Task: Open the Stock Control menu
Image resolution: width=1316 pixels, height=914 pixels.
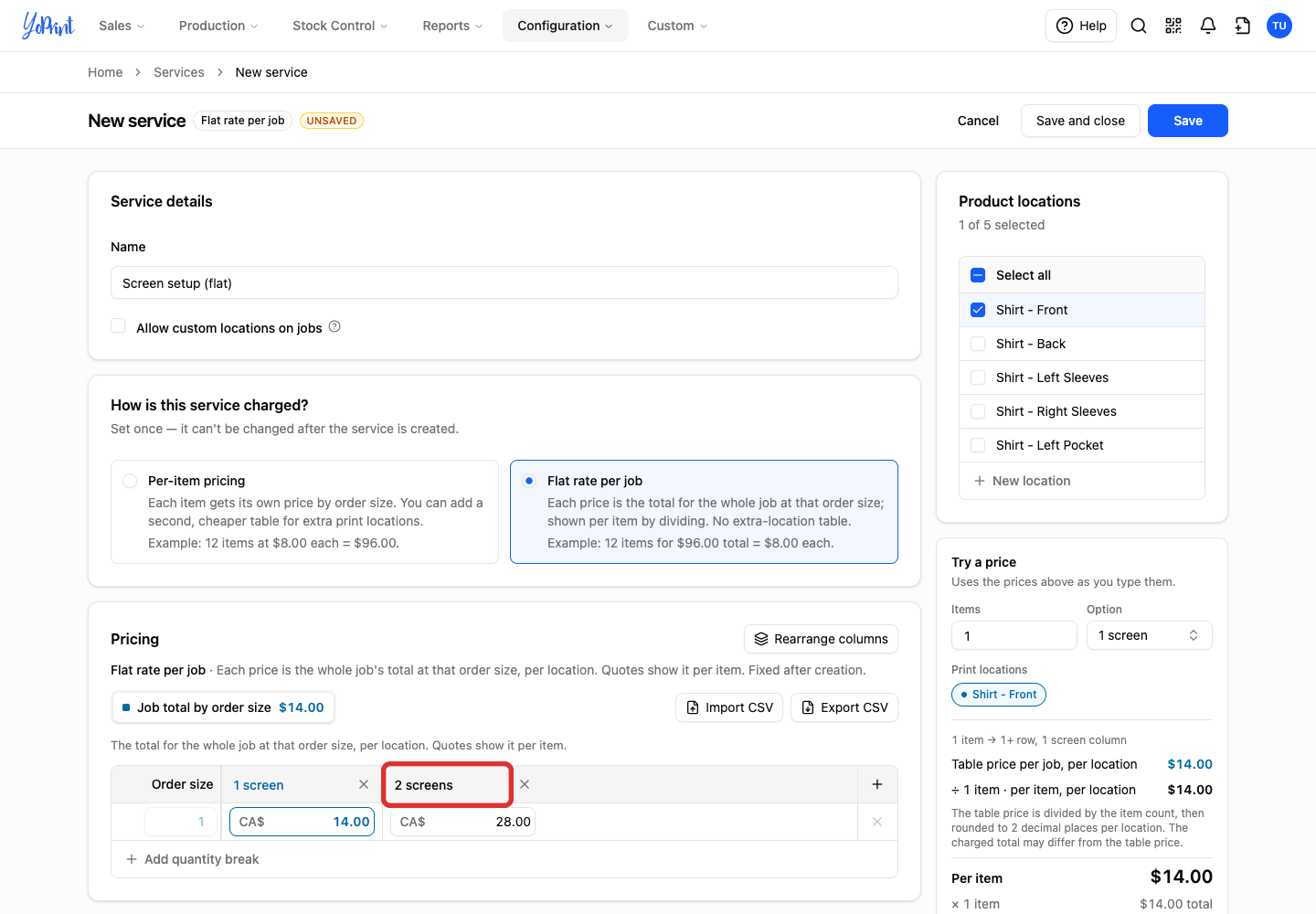Action: [340, 26]
